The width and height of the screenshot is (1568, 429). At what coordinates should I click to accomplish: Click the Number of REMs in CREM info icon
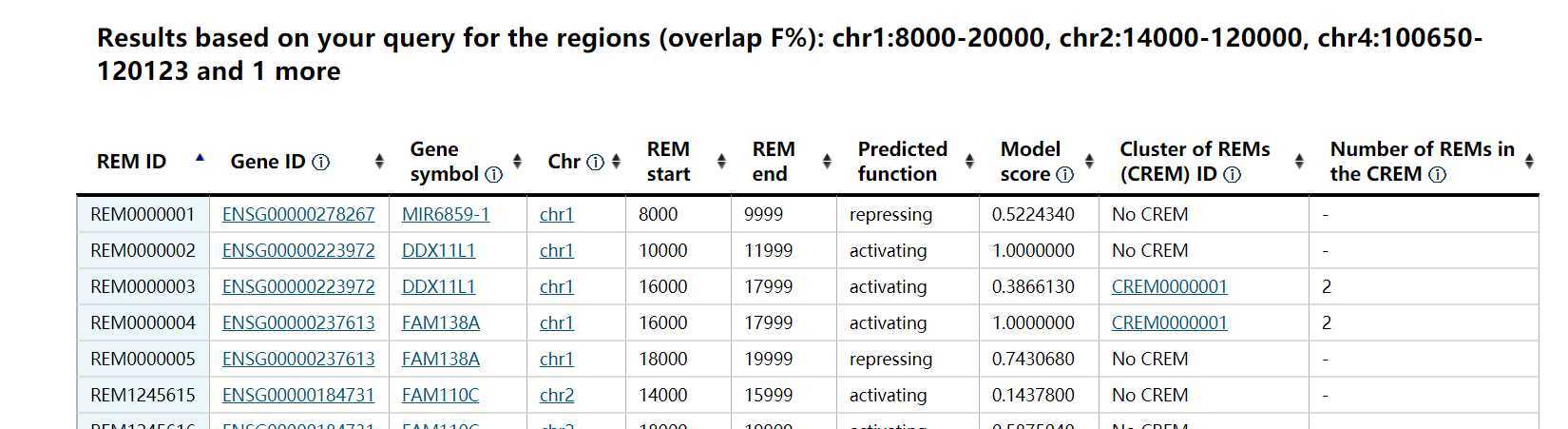[1438, 175]
